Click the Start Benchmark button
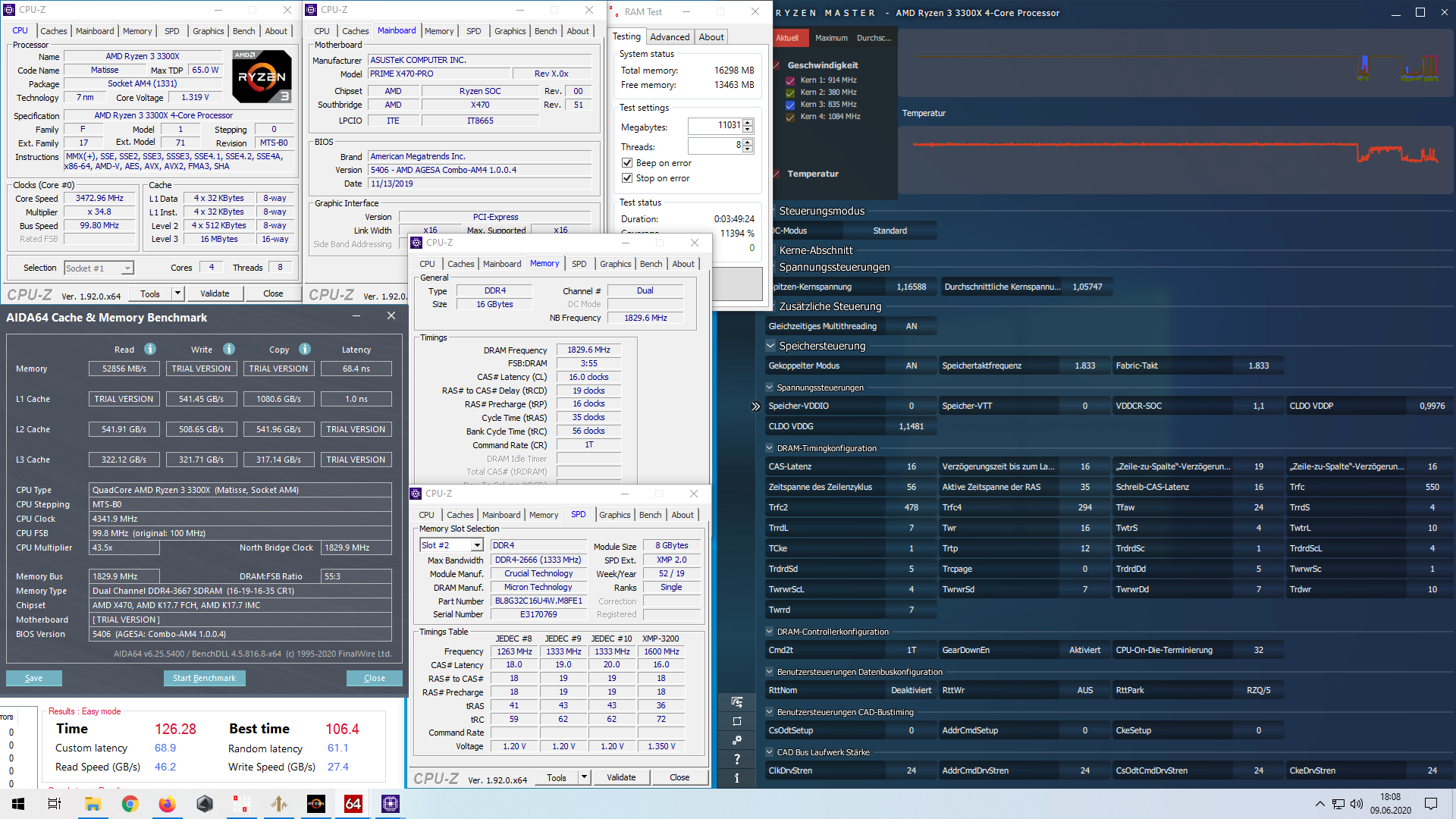1456x819 pixels. 204,678
